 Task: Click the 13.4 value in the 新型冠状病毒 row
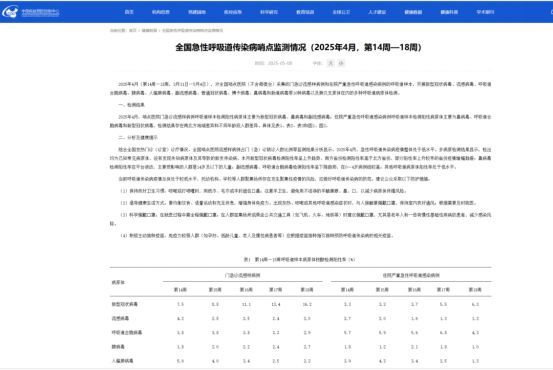pos(276,304)
